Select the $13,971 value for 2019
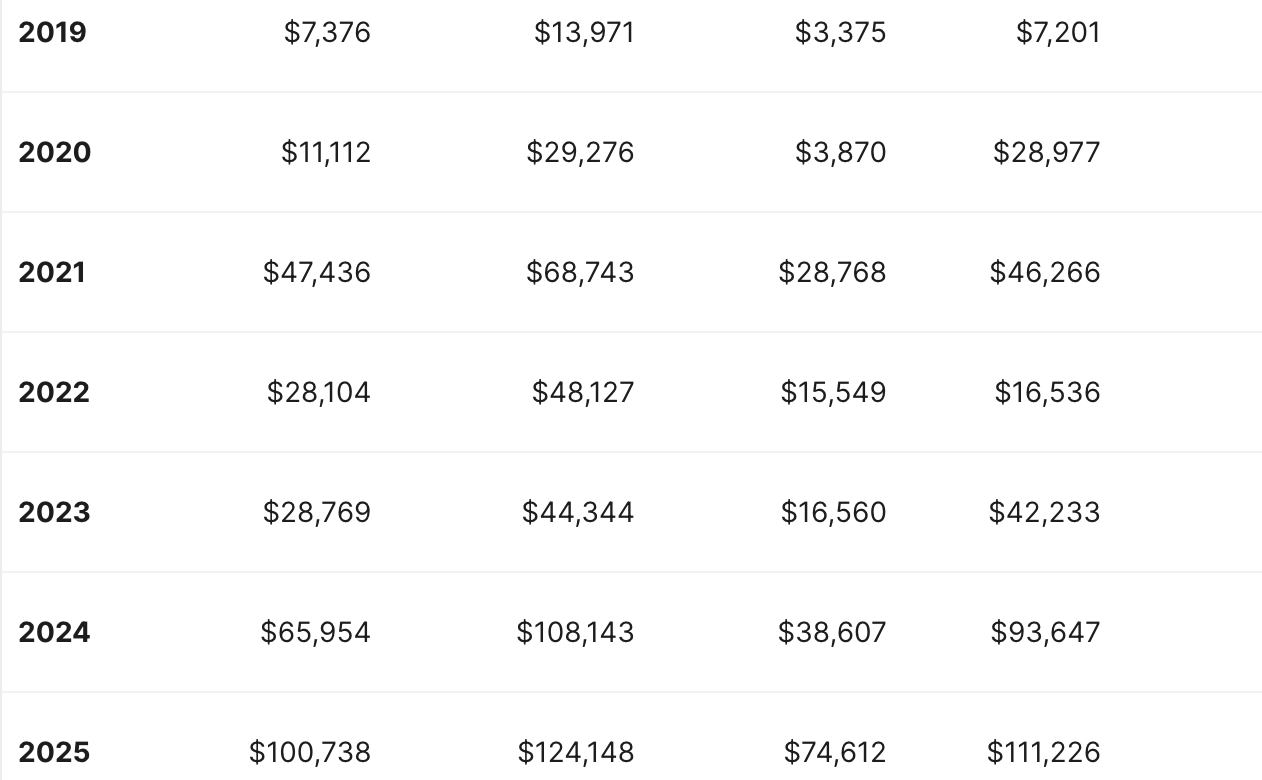1262x780 pixels. 584,32
